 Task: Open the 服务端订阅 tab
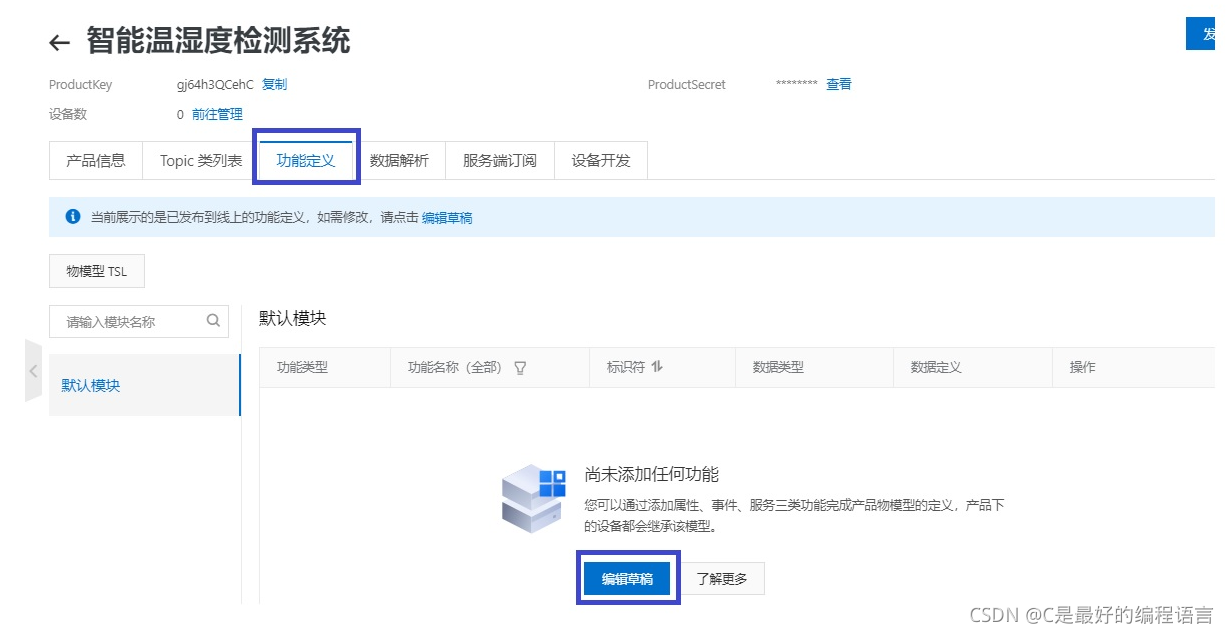499,160
